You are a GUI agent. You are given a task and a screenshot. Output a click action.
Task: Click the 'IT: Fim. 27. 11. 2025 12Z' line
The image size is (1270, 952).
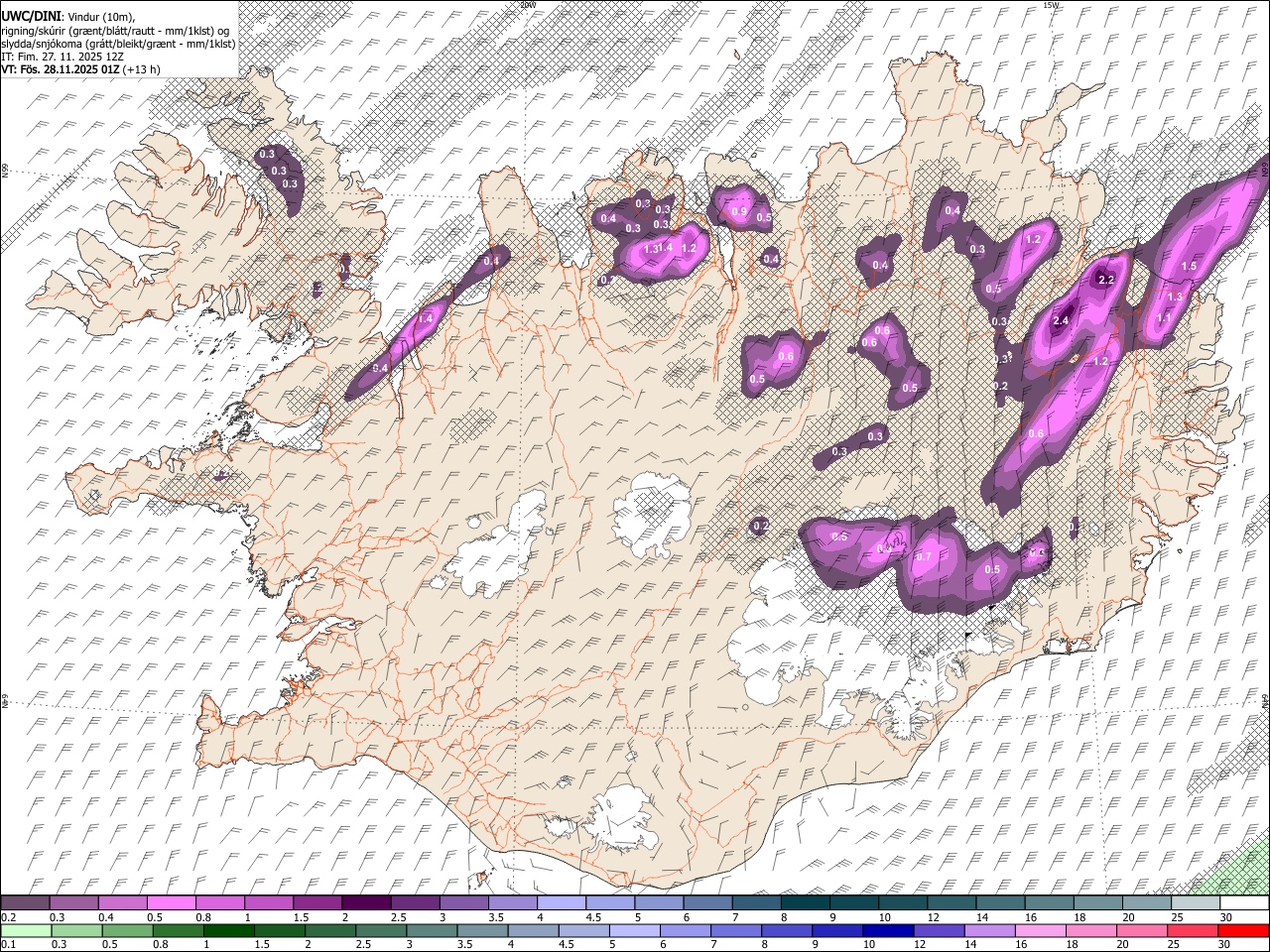(63, 57)
